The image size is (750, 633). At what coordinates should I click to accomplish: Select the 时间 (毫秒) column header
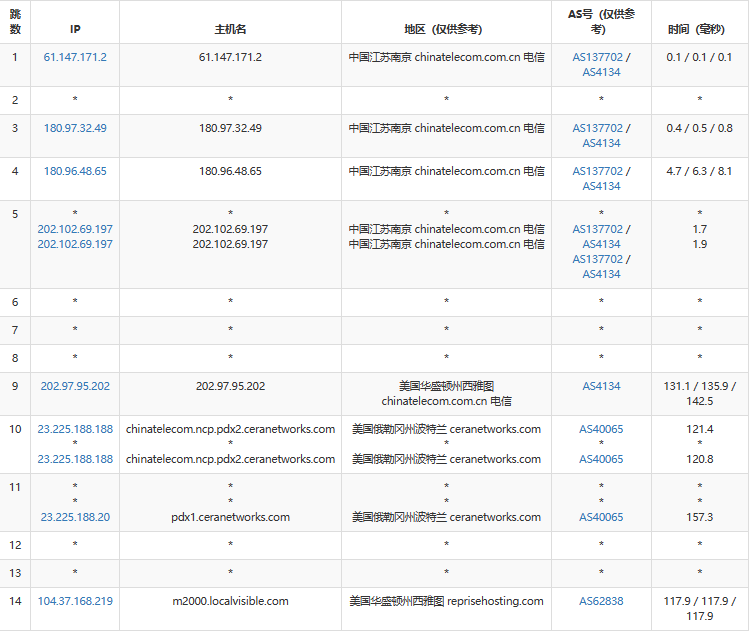click(700, 22)
